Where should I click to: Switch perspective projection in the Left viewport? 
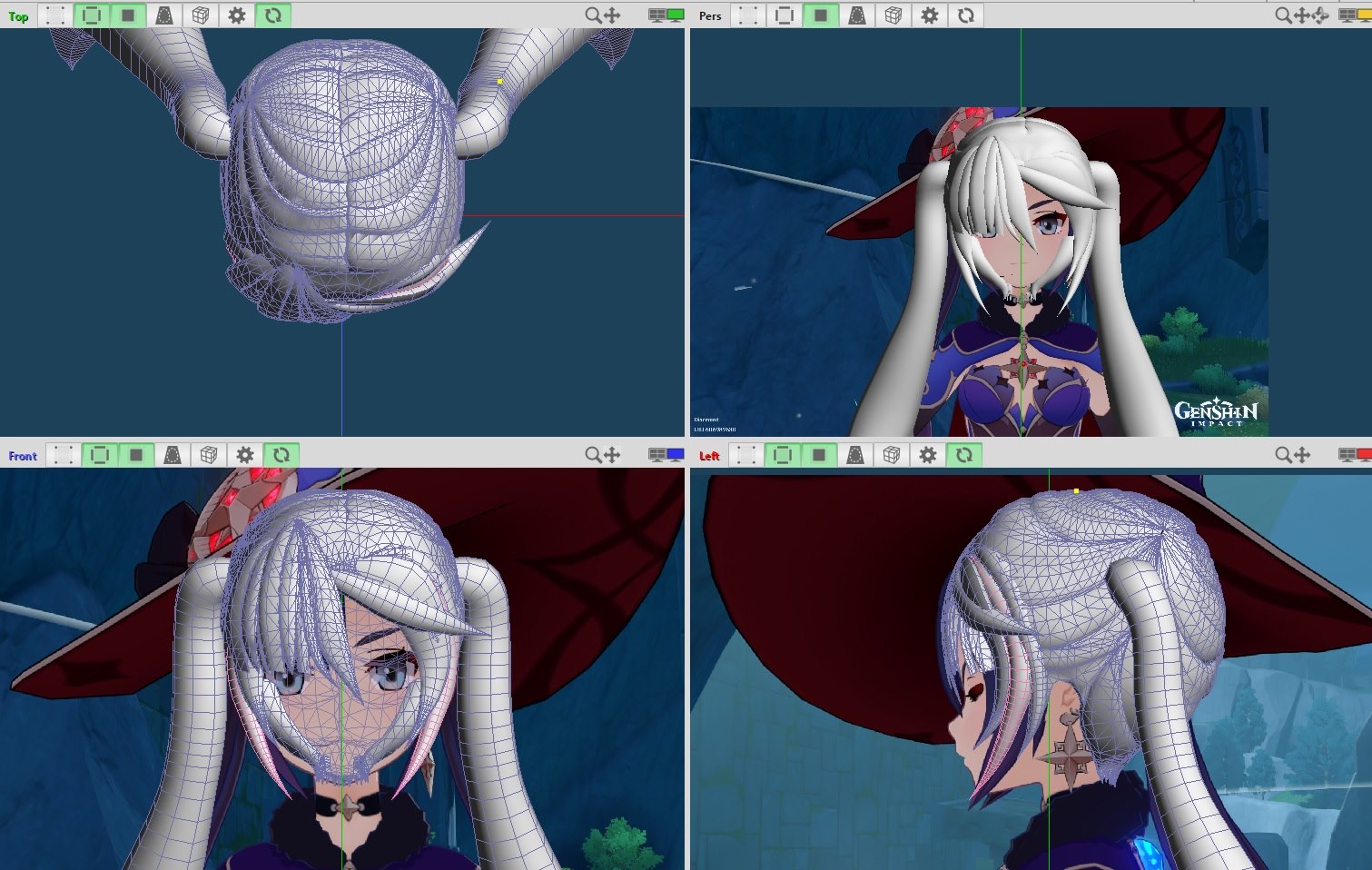click(x=855, y=455)
